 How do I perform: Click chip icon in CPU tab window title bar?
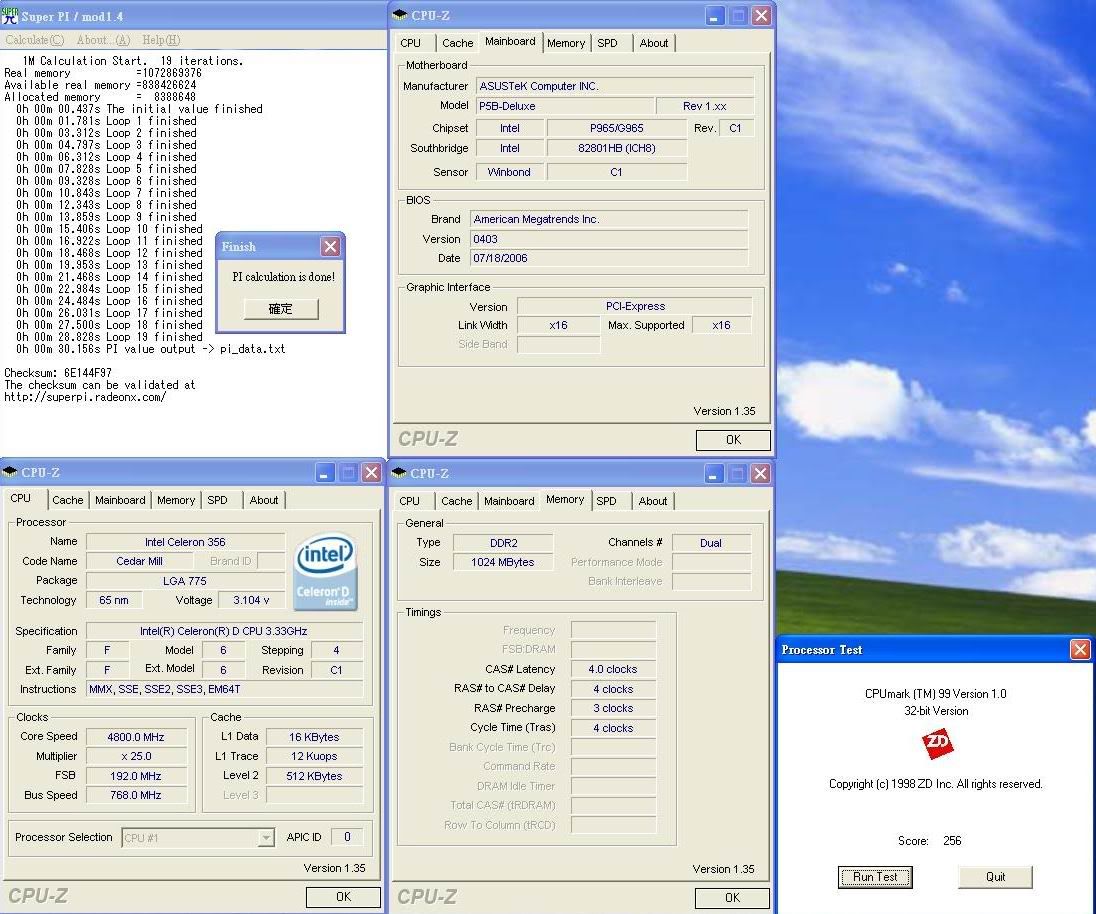coord(10,472)
